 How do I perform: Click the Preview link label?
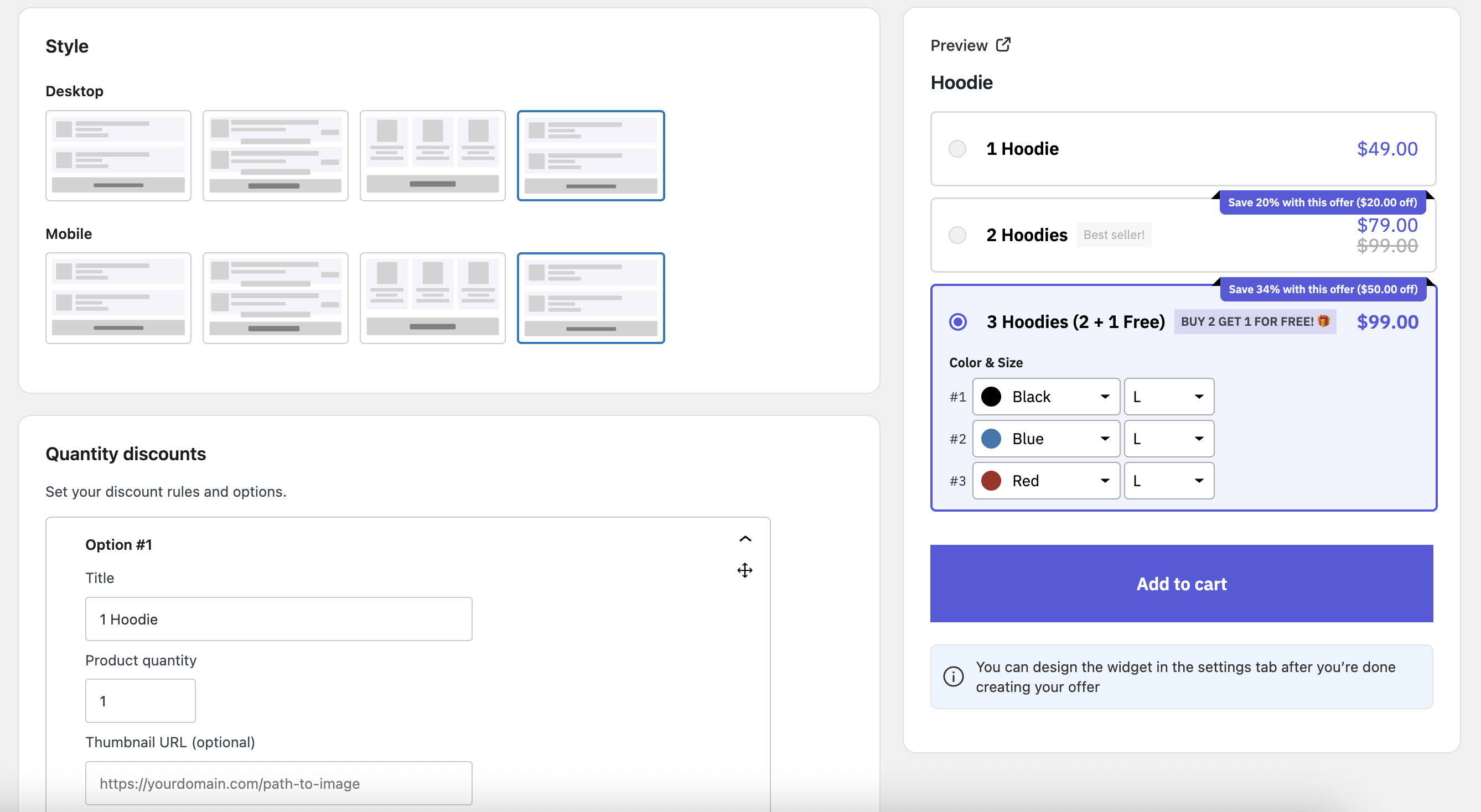click(959, 45)
